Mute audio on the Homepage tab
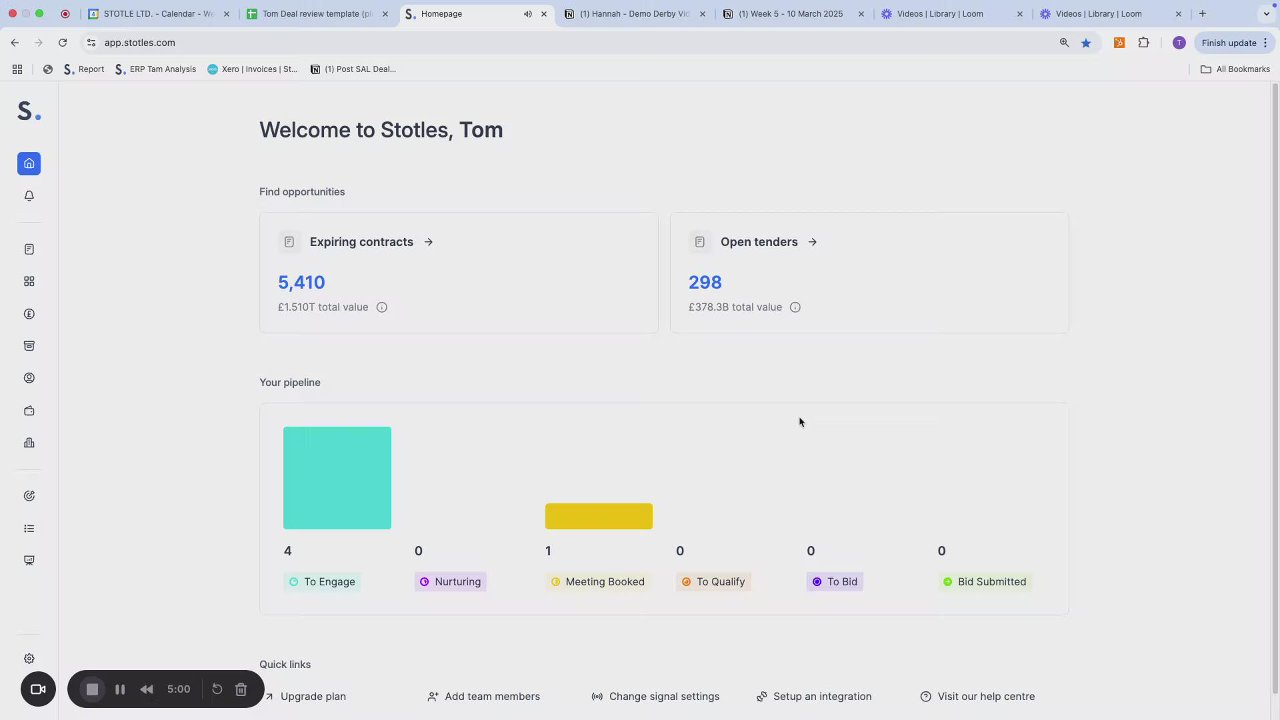1280x720 pixels. [x=527, y=14]
